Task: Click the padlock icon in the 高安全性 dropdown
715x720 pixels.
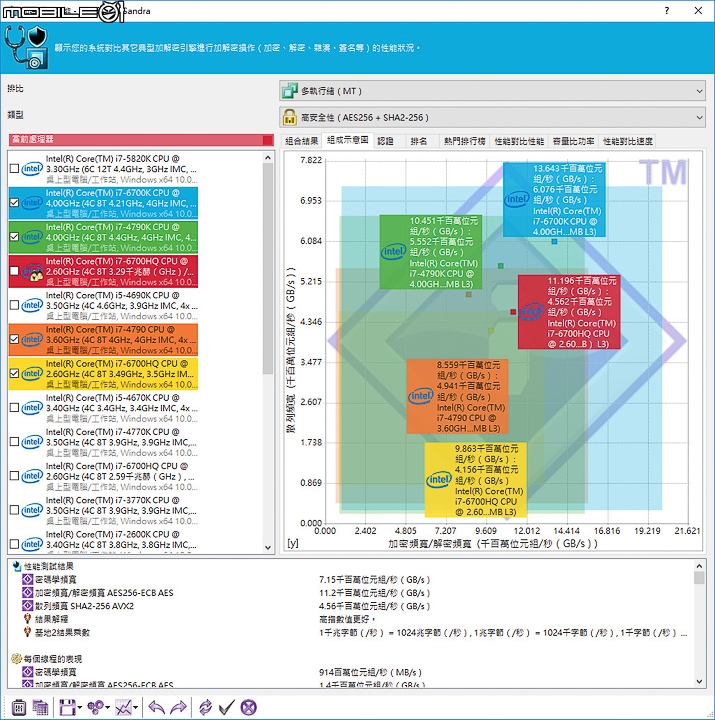Action: tap(290, 118)
